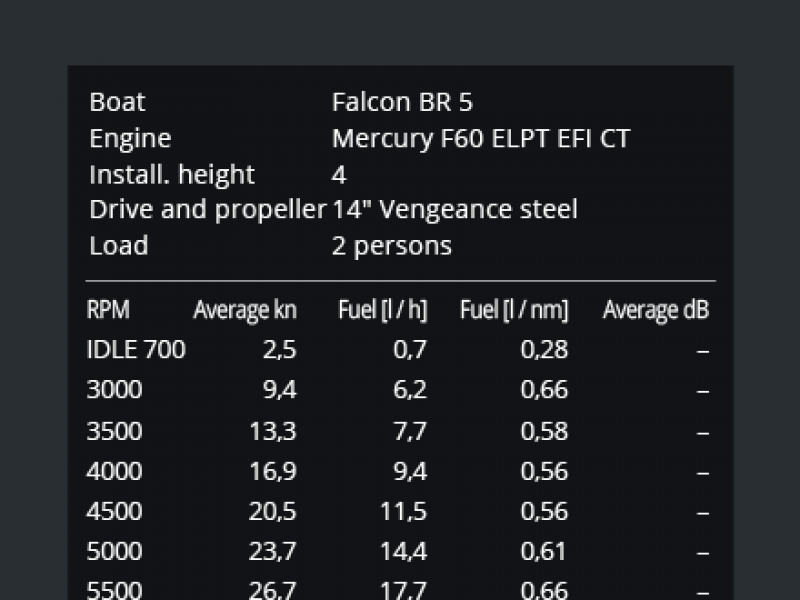Click the 11,5 fuel per hour value
The image size is (800, 600).
pos(404,511)
